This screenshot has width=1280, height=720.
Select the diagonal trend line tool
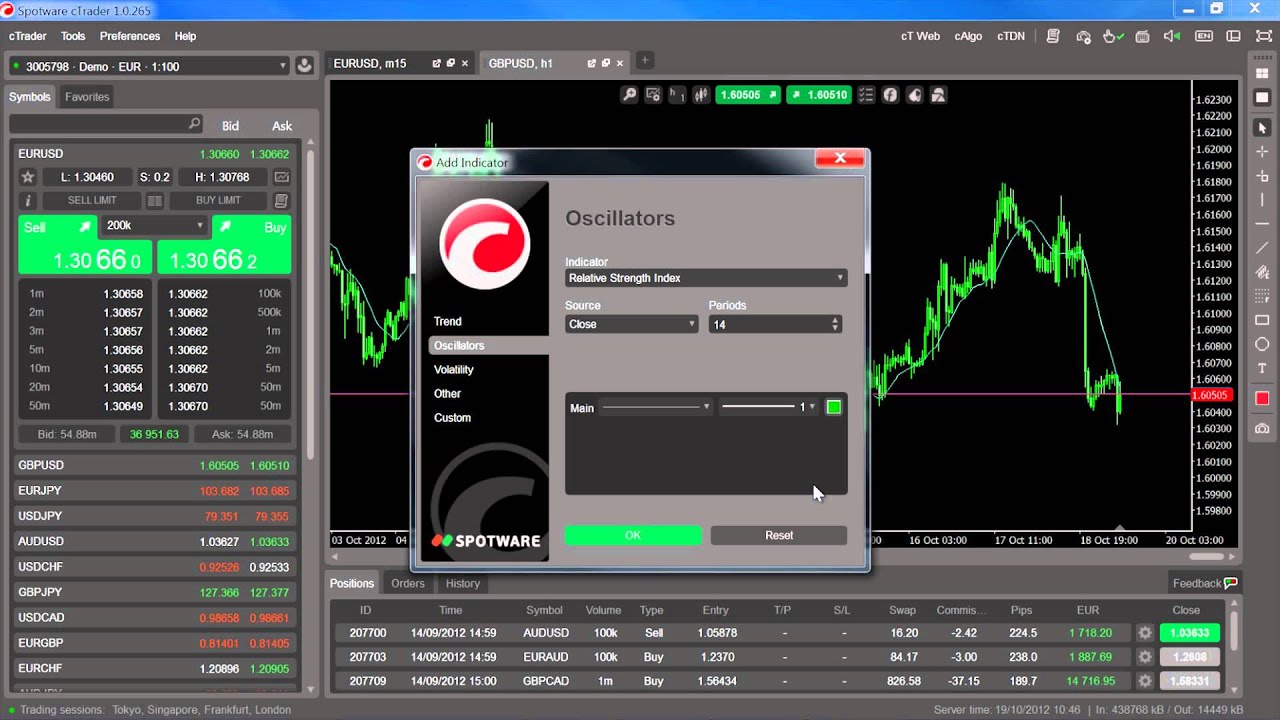(1262, 248)
